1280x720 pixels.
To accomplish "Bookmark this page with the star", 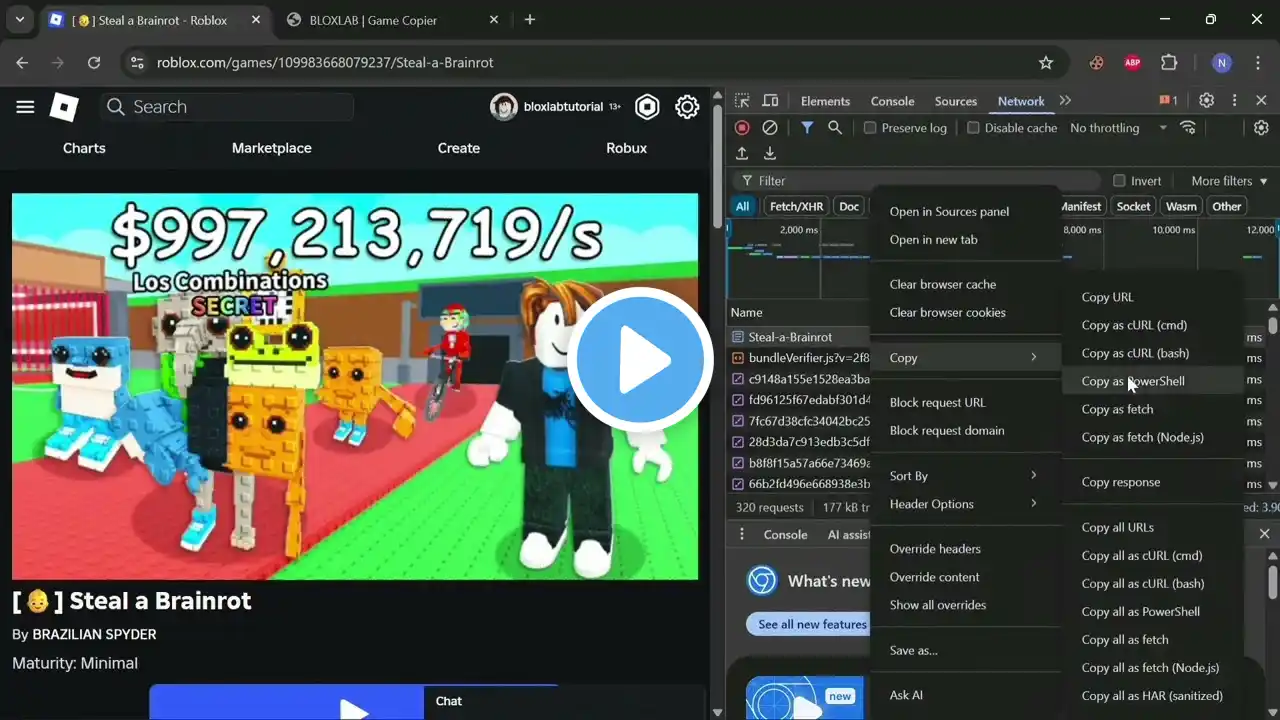I will coord(1046,62).
